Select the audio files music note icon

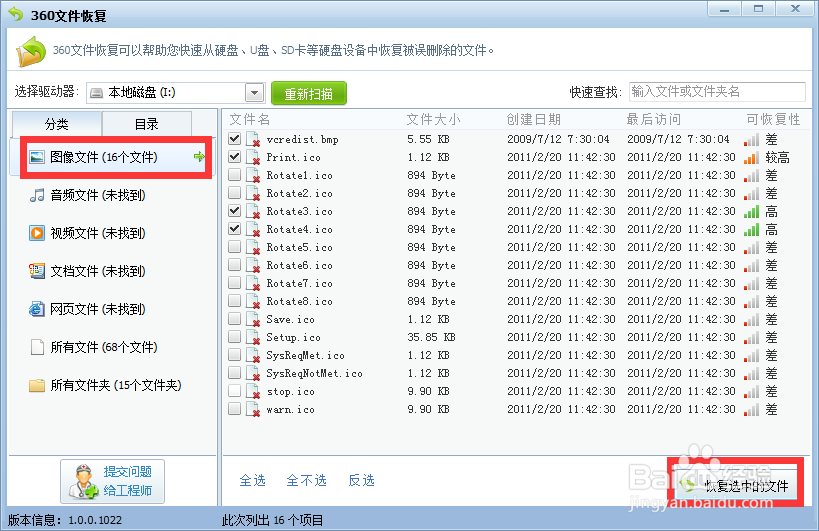pyautogui.click(x=37, y=195)
